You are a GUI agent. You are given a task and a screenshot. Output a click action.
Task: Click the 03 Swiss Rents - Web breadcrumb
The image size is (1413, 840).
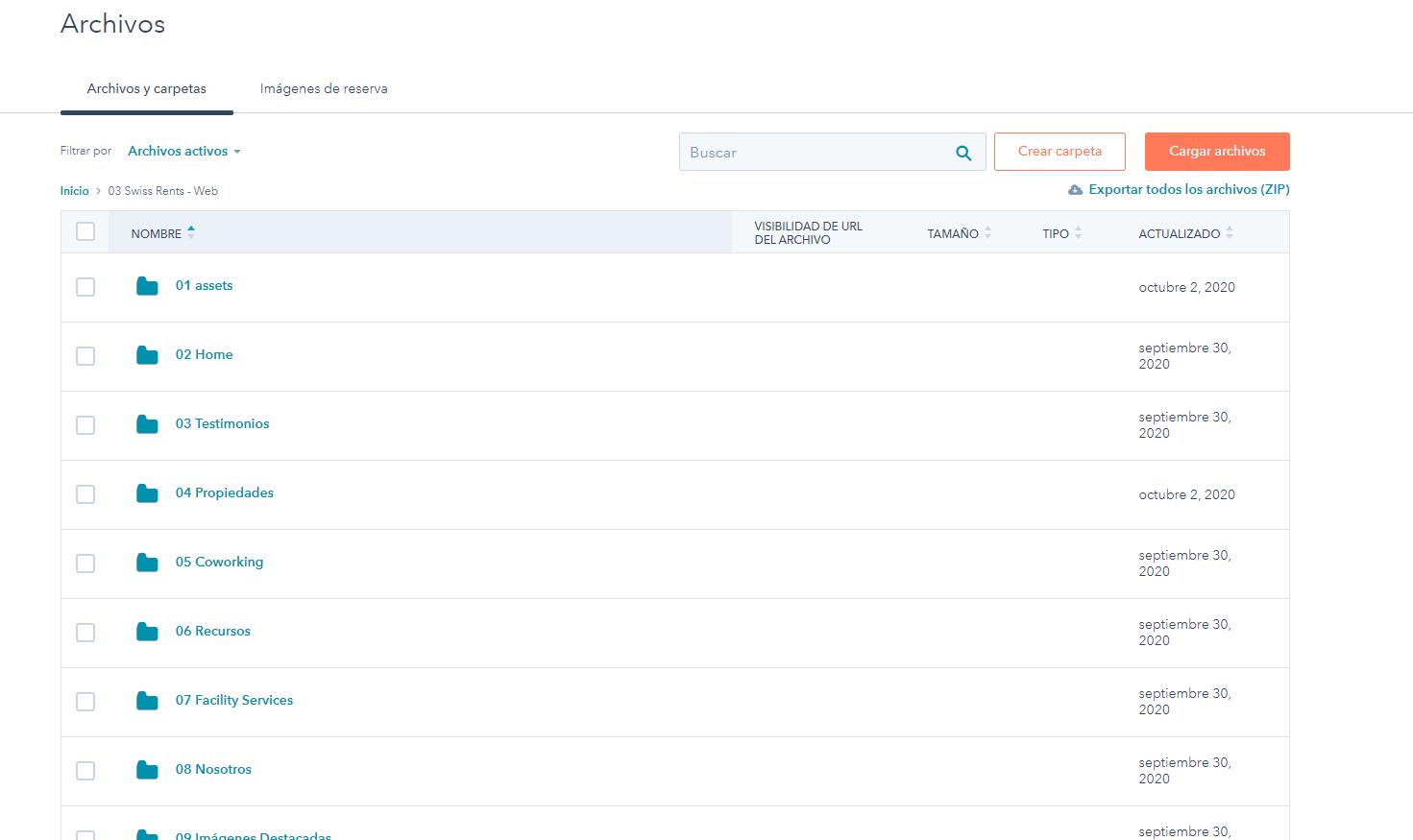[x=163, y=191]
